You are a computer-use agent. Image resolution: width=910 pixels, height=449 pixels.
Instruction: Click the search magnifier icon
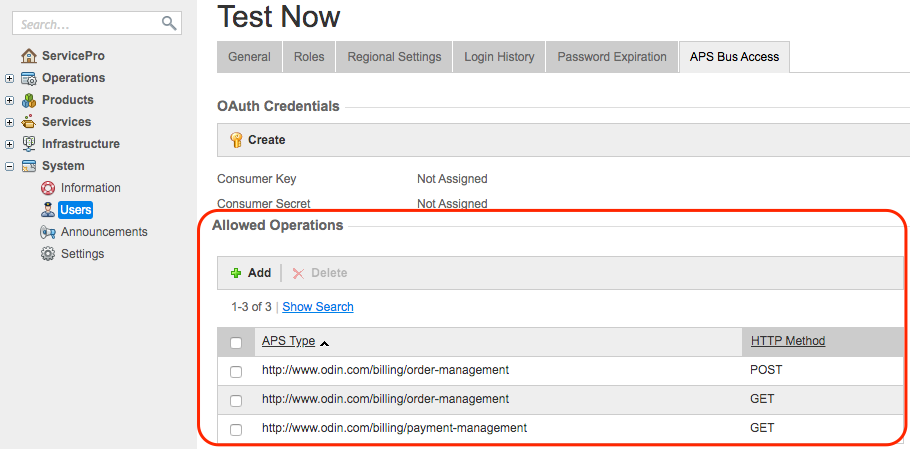169,23
